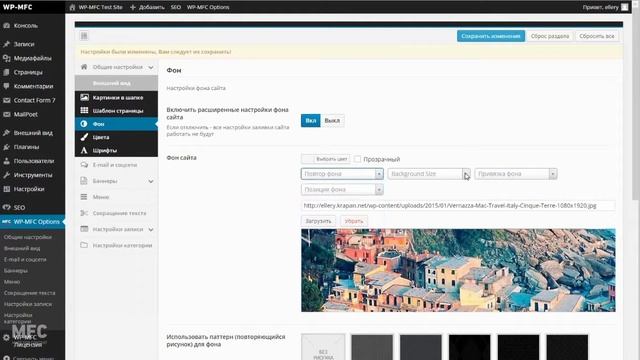Click the WP-MFC Лицензия sidebar item
The image size is (640, 360).
[x=28, y=341]
